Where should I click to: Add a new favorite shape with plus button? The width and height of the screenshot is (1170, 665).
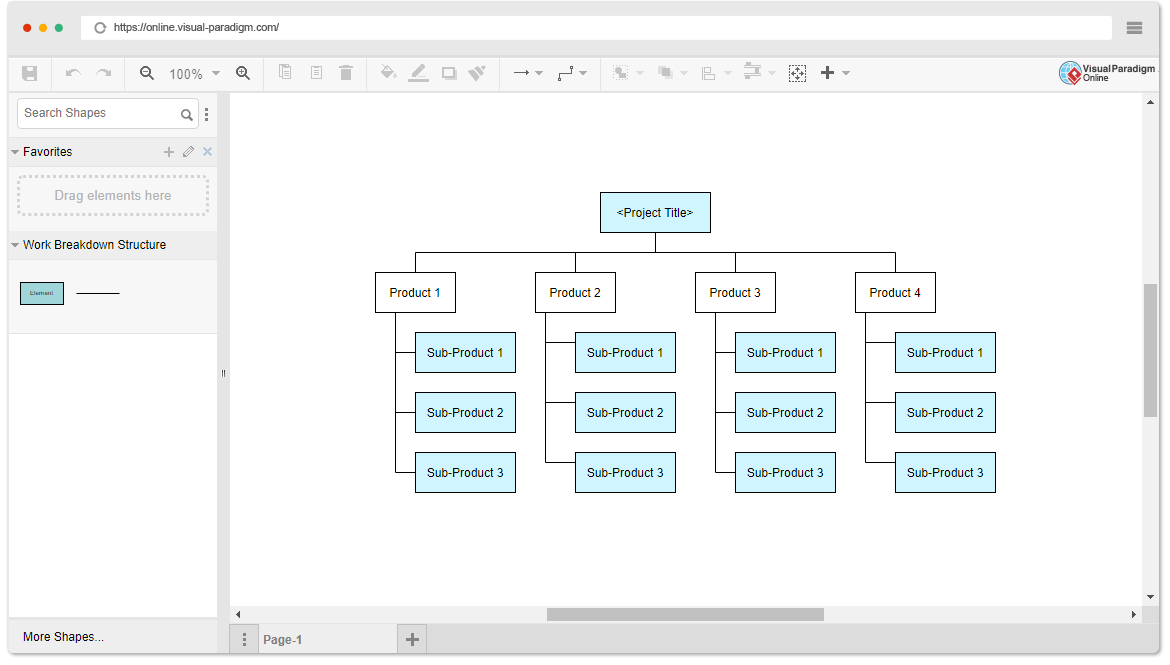[168, 151]
